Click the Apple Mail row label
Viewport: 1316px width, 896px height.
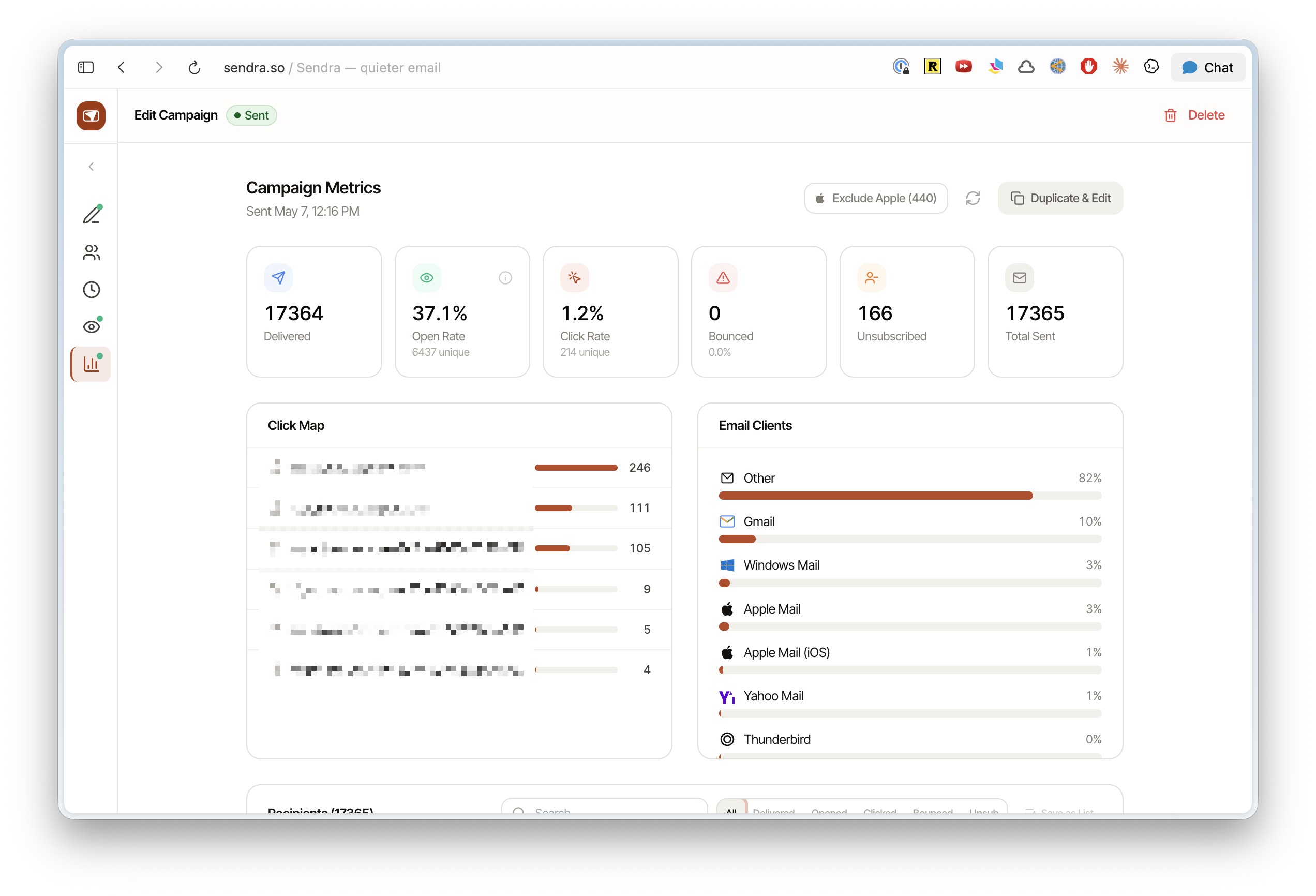pyautogui.click(x=772, y=609)
